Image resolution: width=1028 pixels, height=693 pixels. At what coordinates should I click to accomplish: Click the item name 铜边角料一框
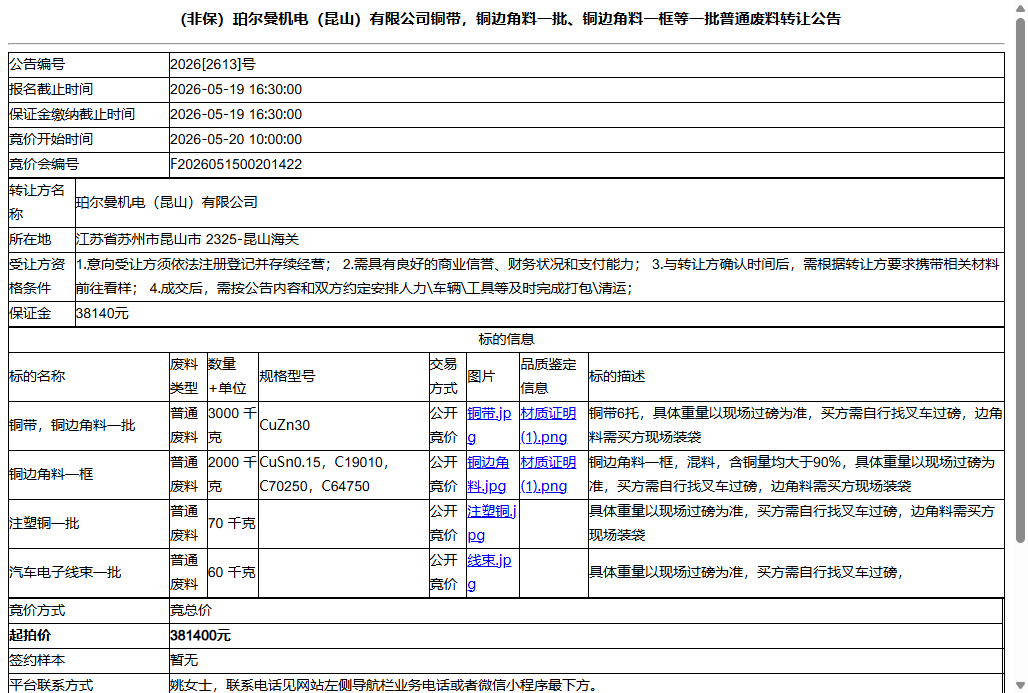51,474
